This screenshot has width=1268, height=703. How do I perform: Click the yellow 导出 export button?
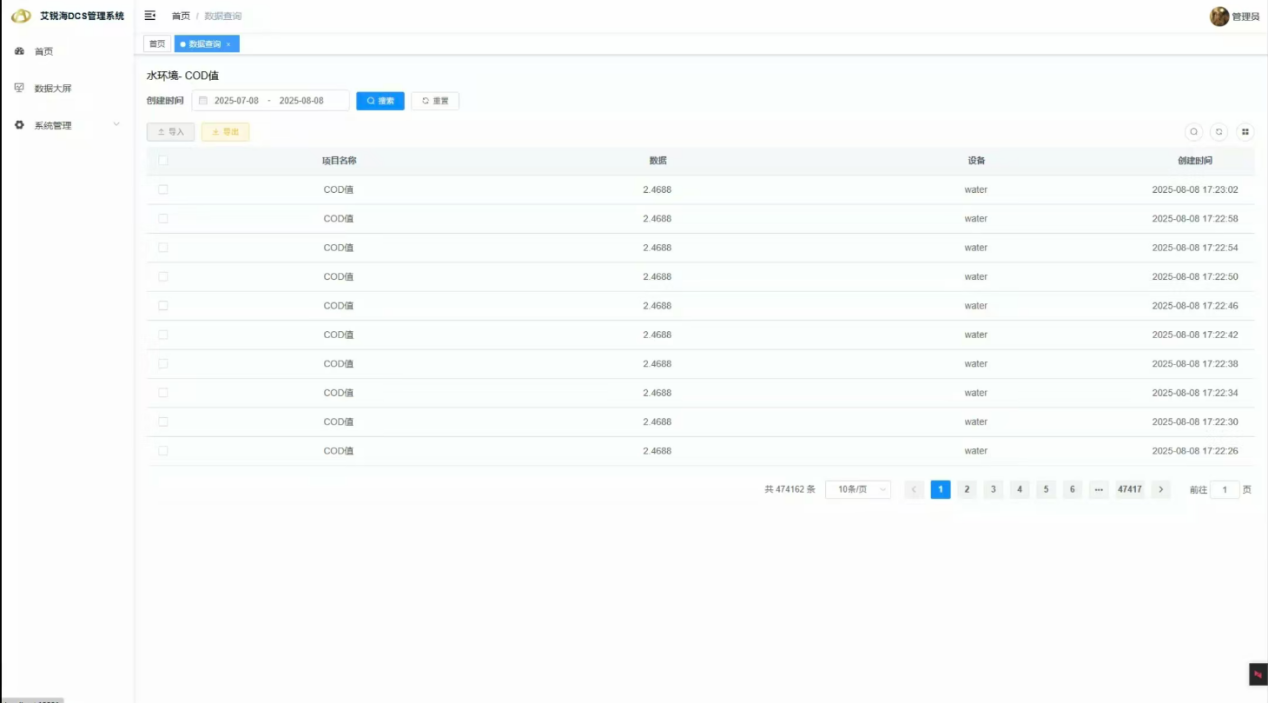coord(225,132)
